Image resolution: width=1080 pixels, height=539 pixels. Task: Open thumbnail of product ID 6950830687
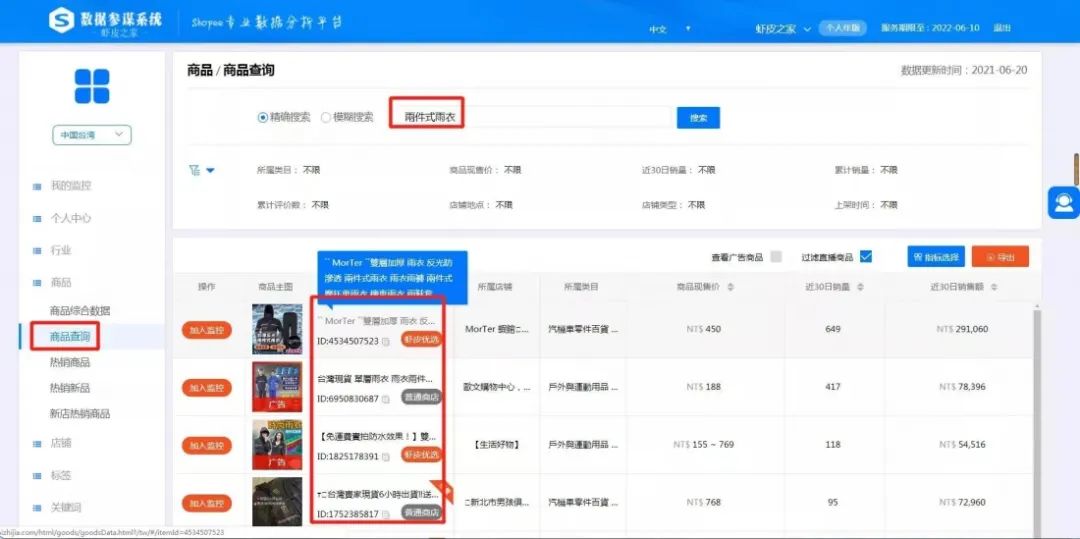click(x=278, y=387)
